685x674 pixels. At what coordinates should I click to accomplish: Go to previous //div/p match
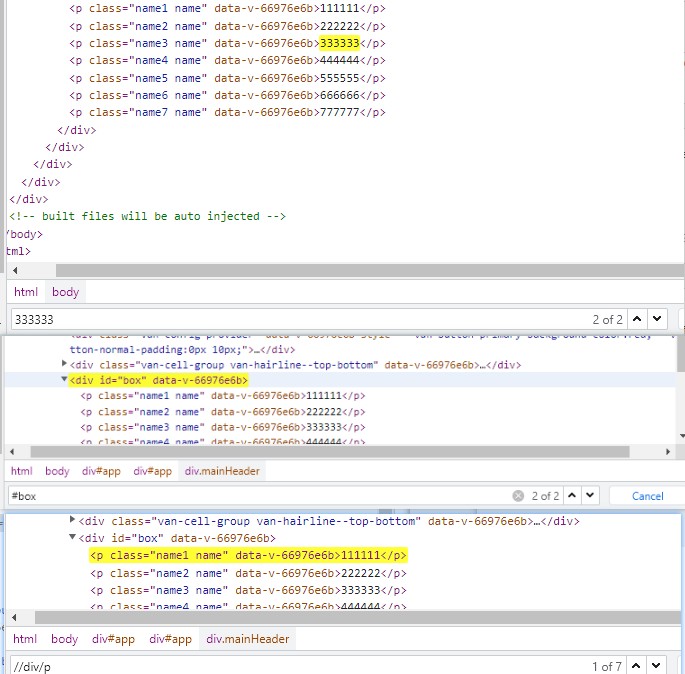pyautogui.click(x=636, y=666)
